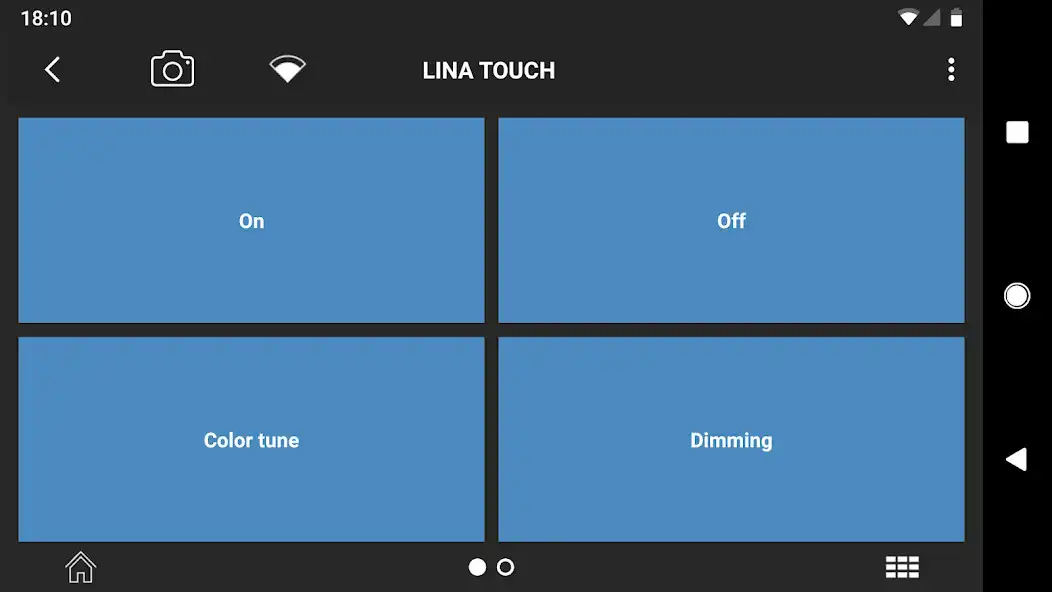Open the LINA TOUCH title area
The height and width of the screenshot is (592, 1052).
pos(489,70)
